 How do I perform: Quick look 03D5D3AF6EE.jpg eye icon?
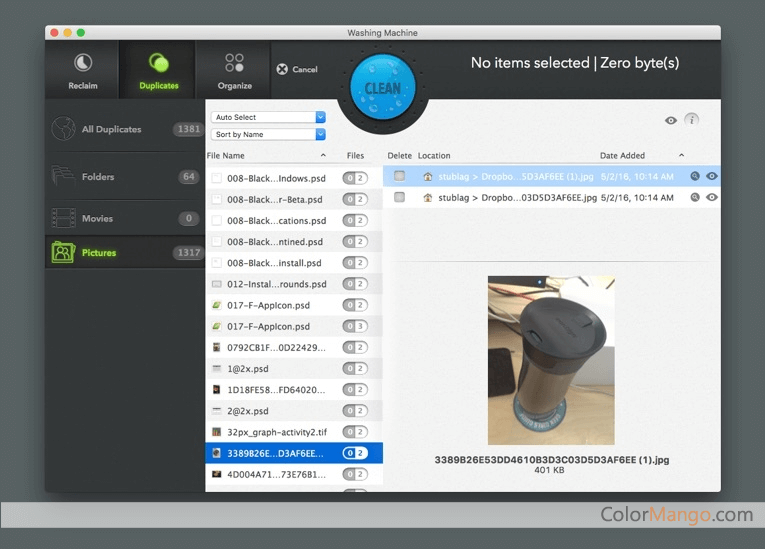click(712, 197)
